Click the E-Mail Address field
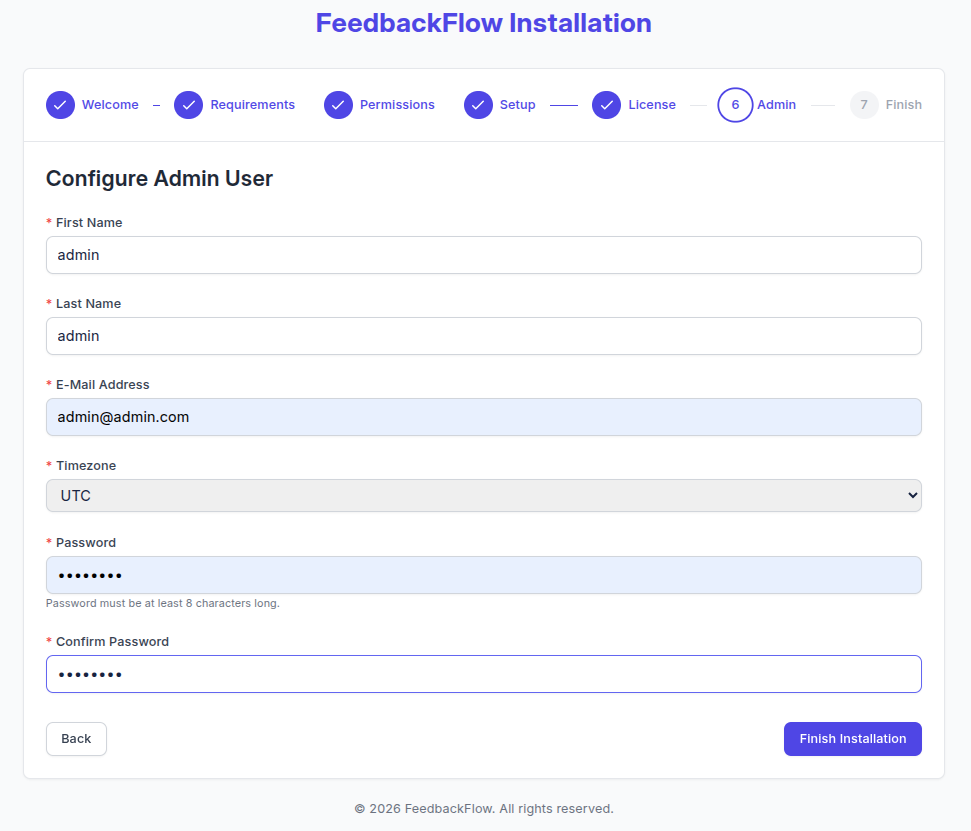 (x=483, y=417)
